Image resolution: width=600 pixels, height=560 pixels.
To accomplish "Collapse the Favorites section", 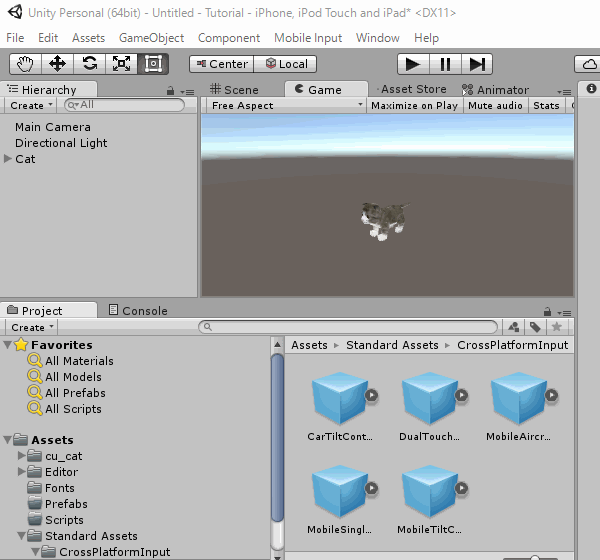I will click(x=7, y=344).
